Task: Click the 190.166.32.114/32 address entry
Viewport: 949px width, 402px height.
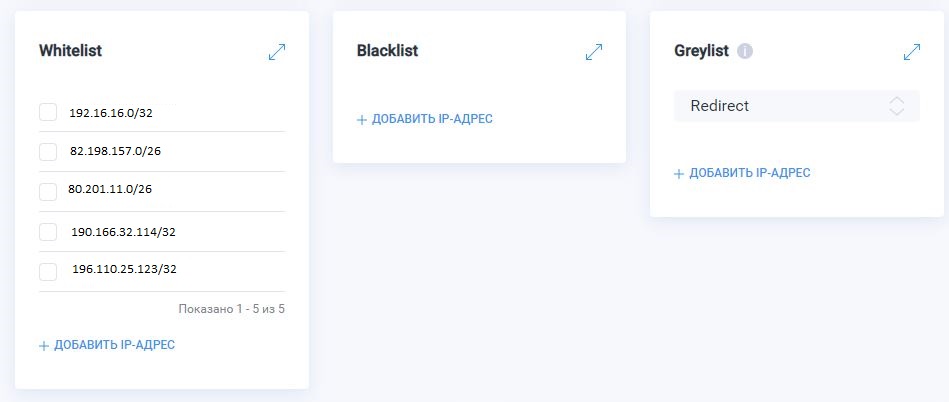Action: pos(124,232)
